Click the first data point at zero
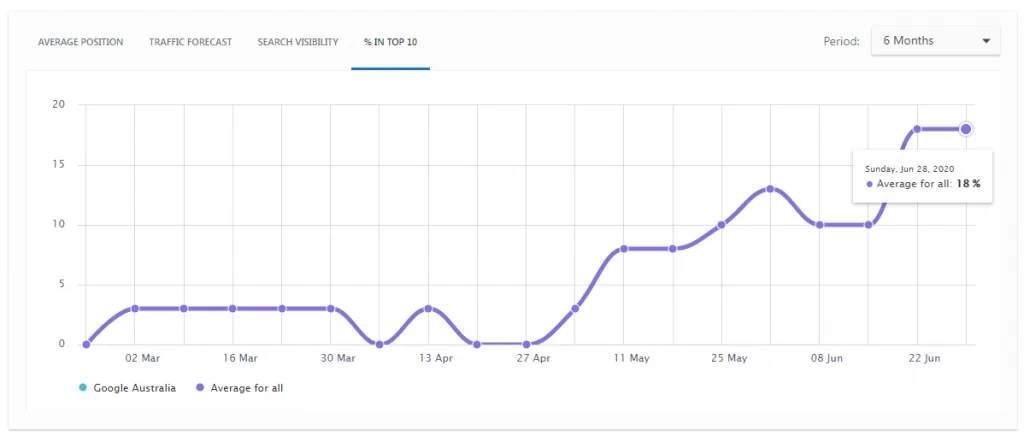The width and height of the screenshot is (1024, 436). (86, 344)
